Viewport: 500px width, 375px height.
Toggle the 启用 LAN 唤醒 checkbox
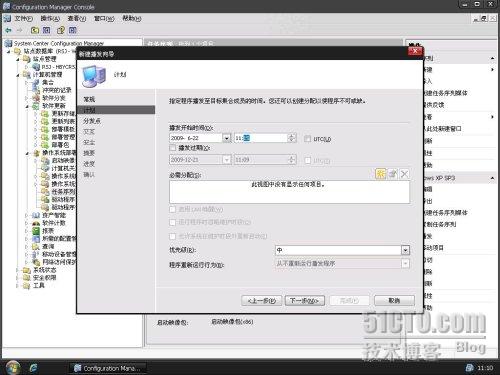(x=173, y=209)
